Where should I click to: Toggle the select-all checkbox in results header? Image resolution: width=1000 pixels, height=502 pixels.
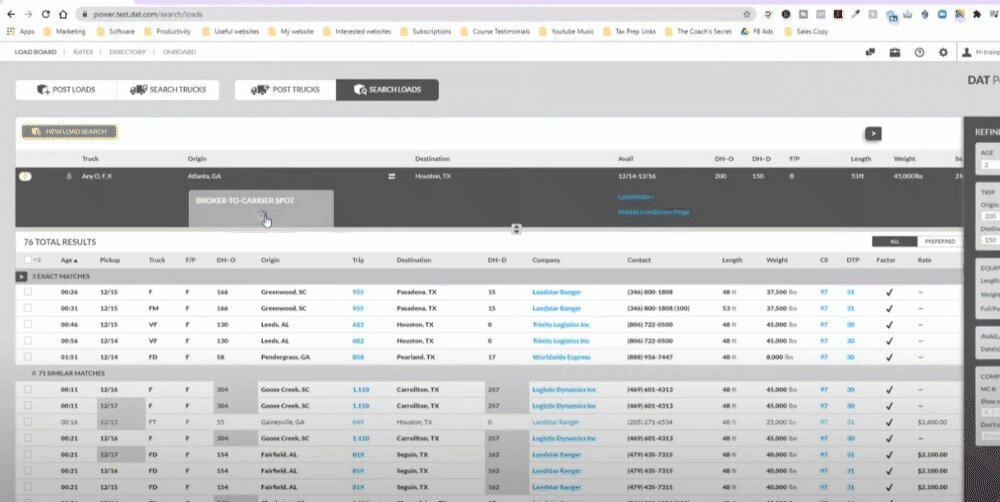coord(27,260)
